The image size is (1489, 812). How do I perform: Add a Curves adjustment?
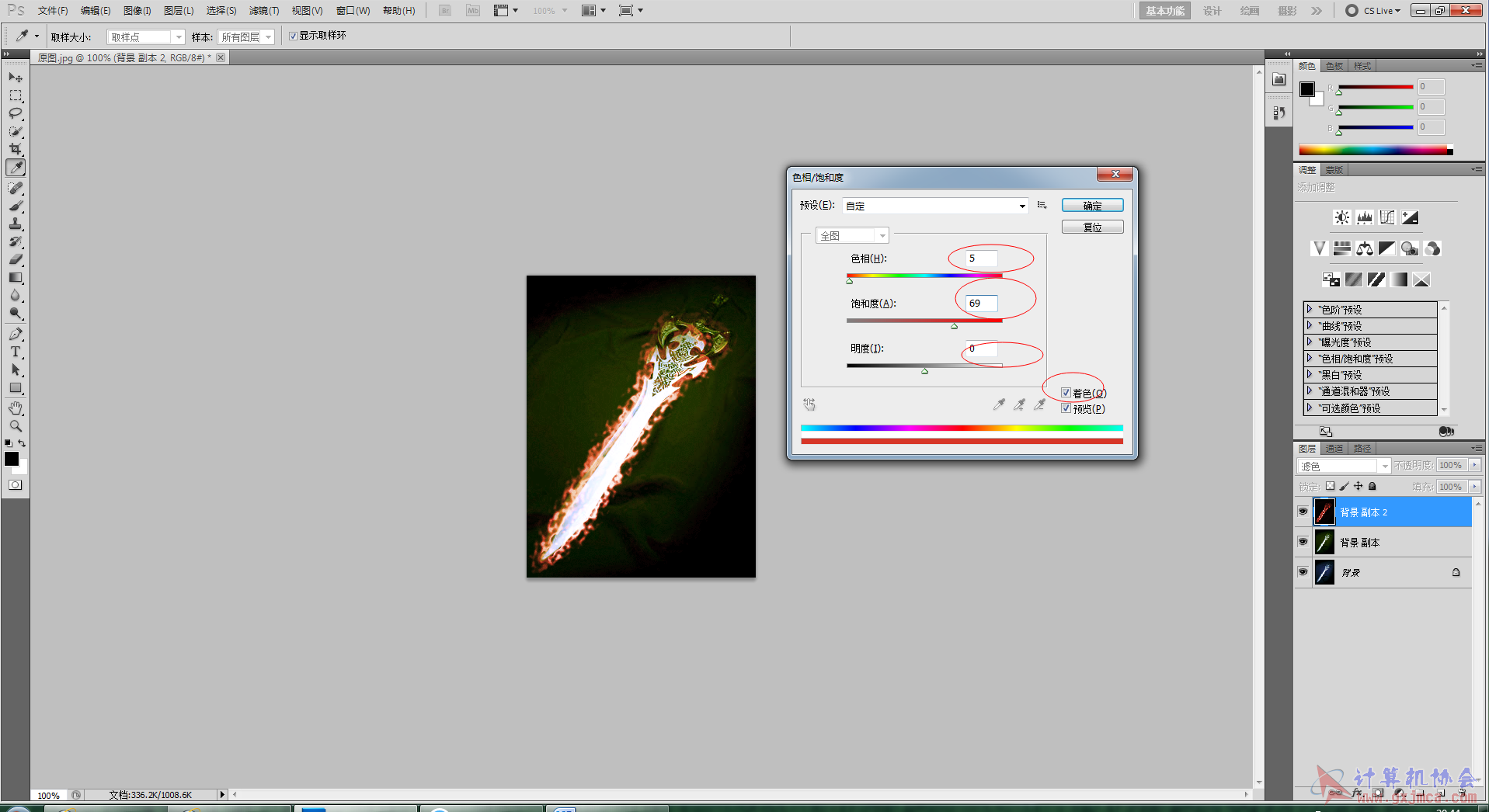1386,217
